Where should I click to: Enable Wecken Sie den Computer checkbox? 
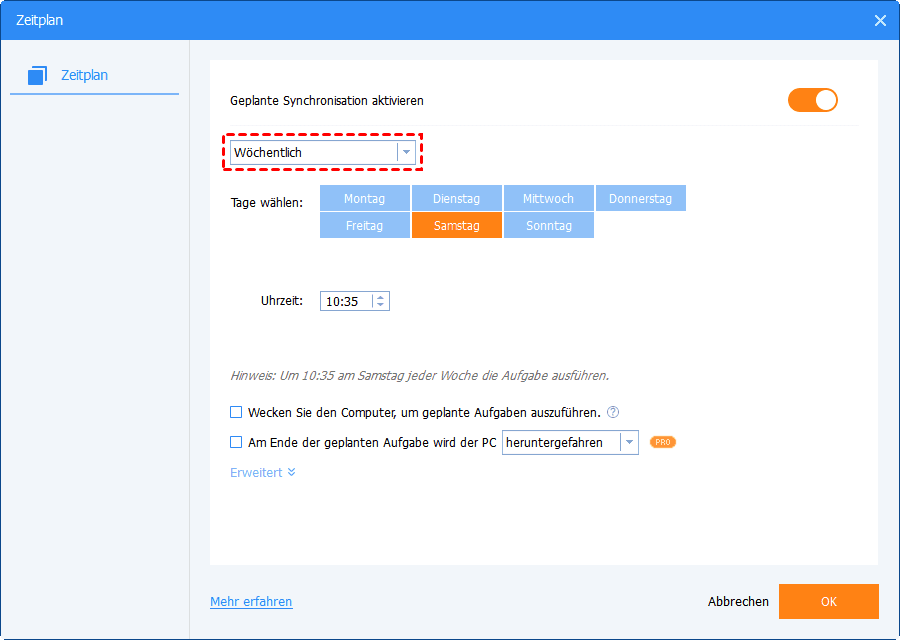point(236,412)
